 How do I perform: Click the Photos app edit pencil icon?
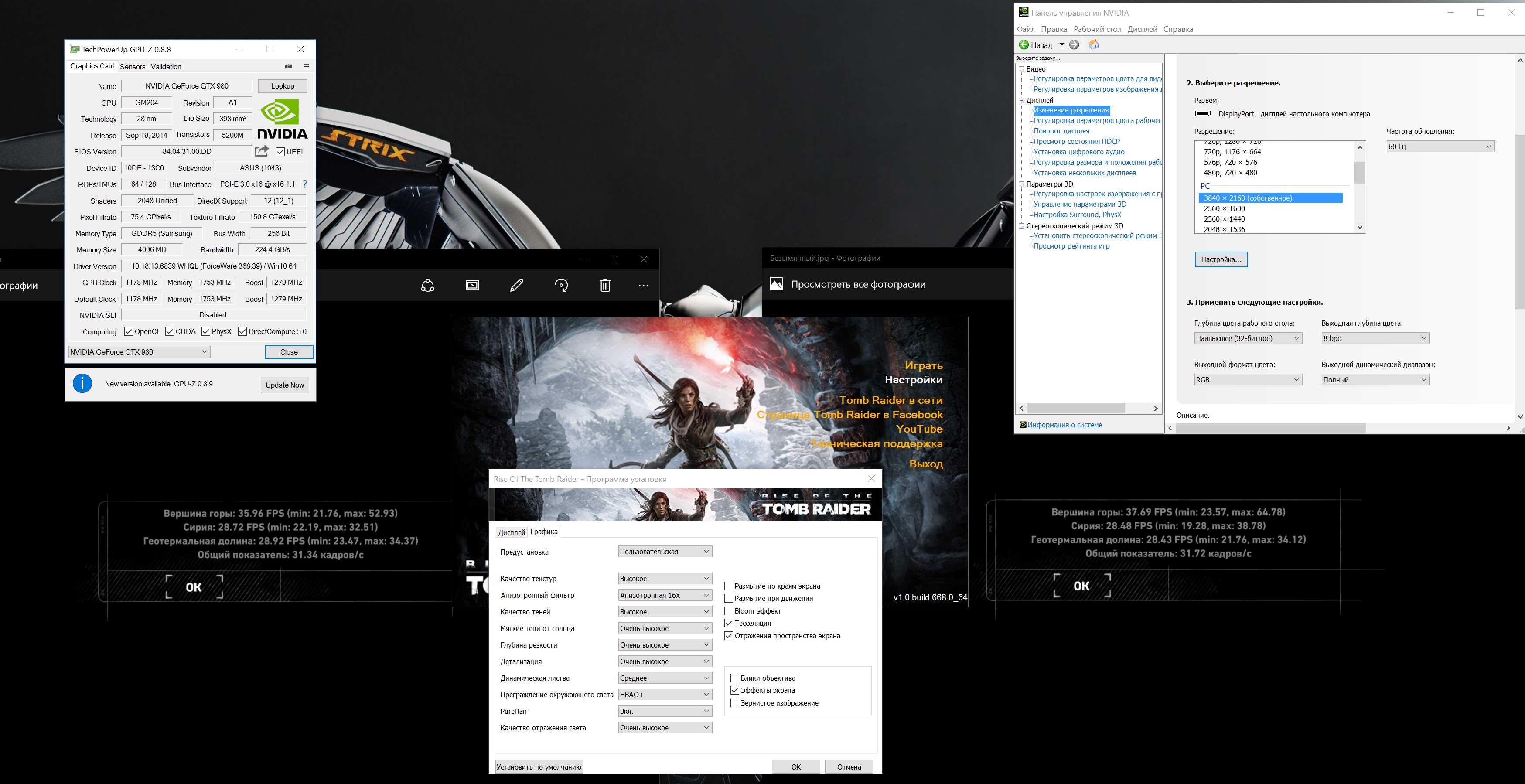516,286
